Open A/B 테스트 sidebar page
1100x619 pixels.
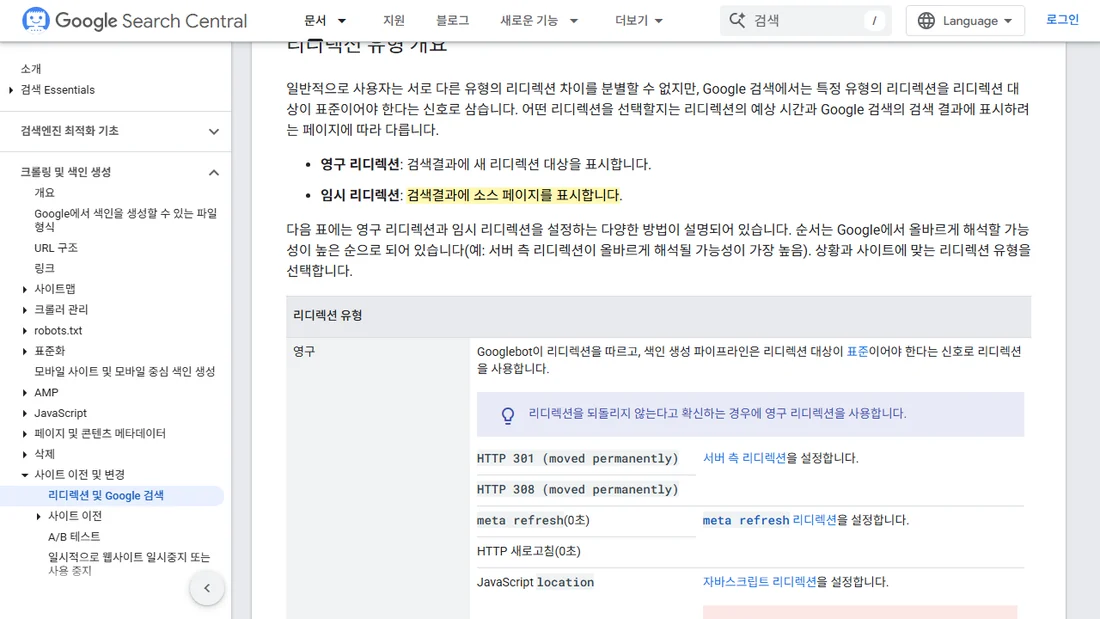click(x=74, y=536)
